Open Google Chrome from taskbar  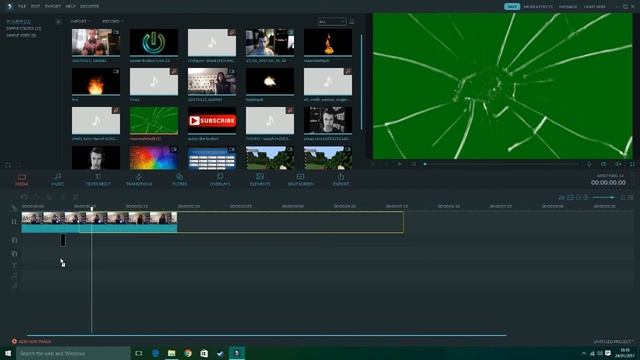tap(188, 353)
